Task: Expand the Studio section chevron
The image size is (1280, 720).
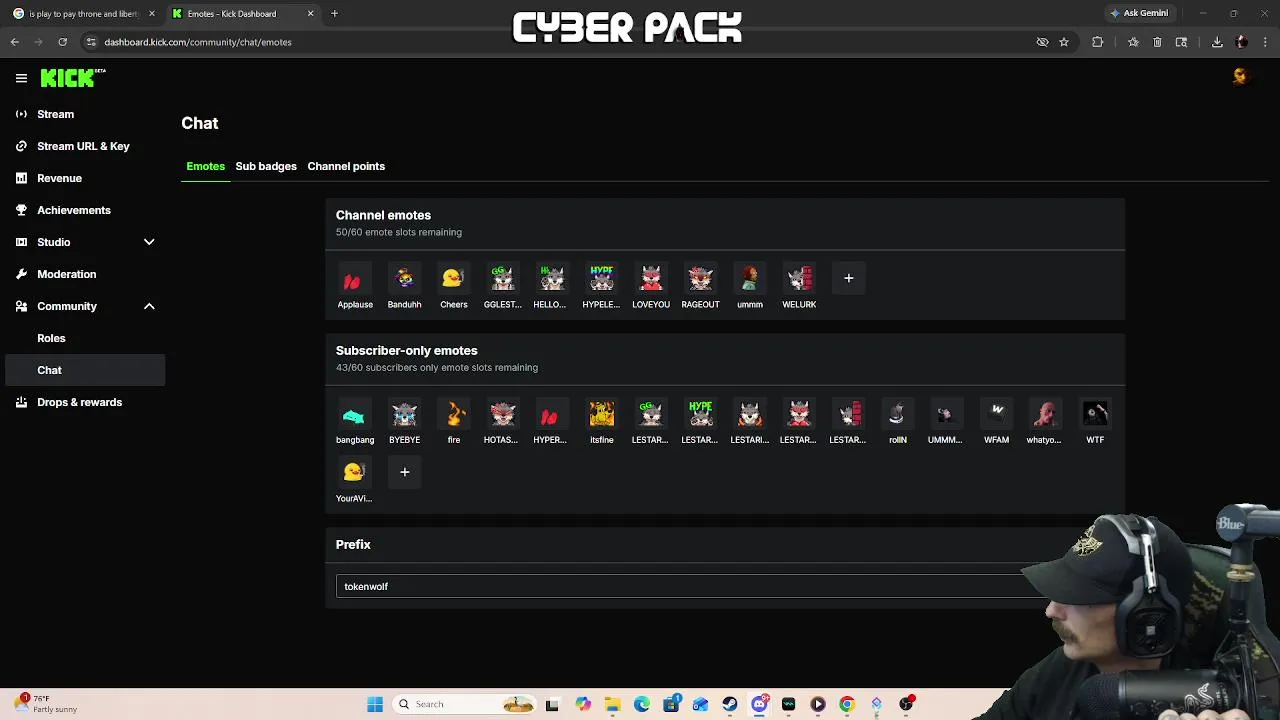Action: point(149,242)
